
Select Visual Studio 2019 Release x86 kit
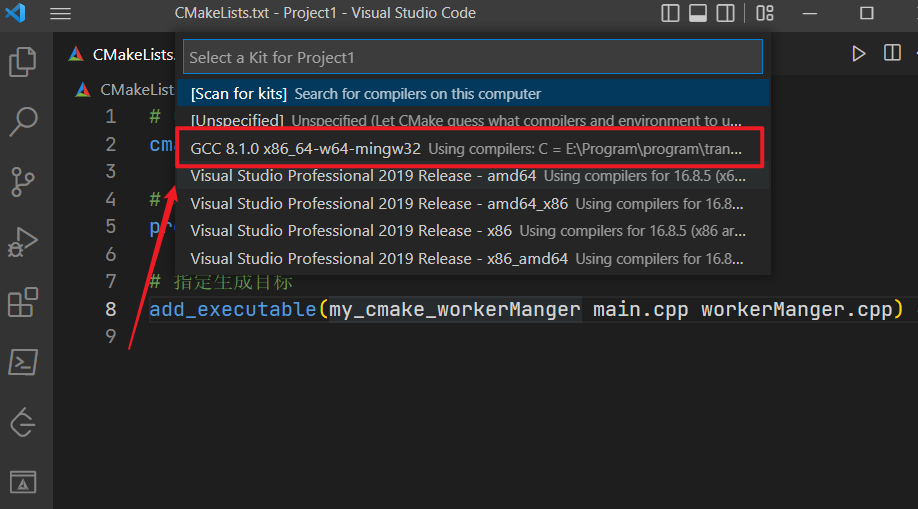point(473,231)
